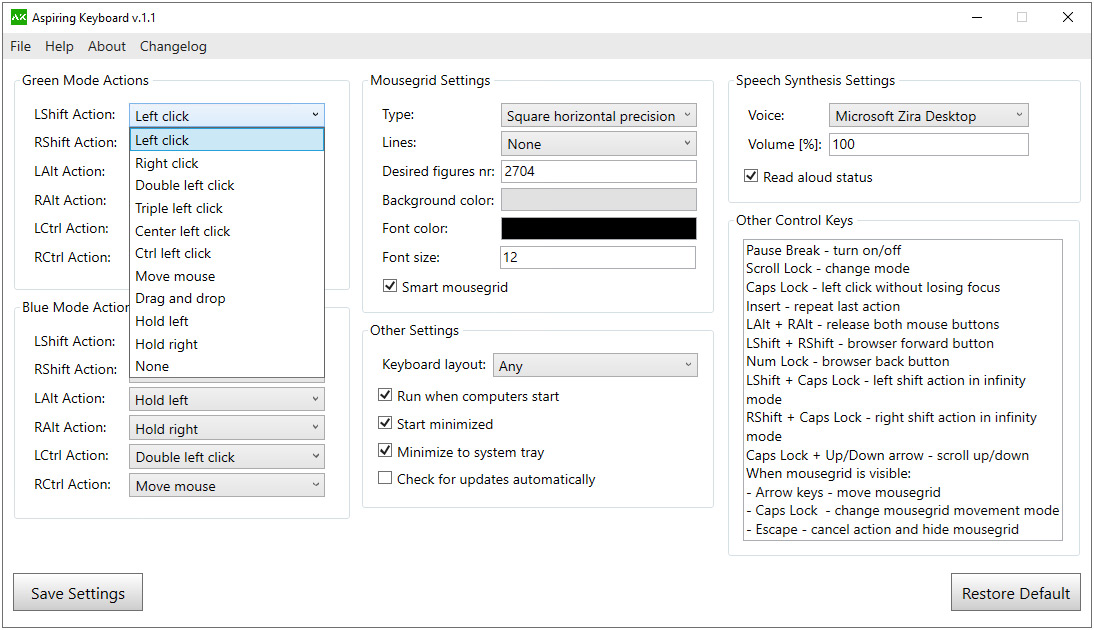This screenshot has height=630, width=1094.
Task: Click the Font size input field
Action: coord(598,257)
